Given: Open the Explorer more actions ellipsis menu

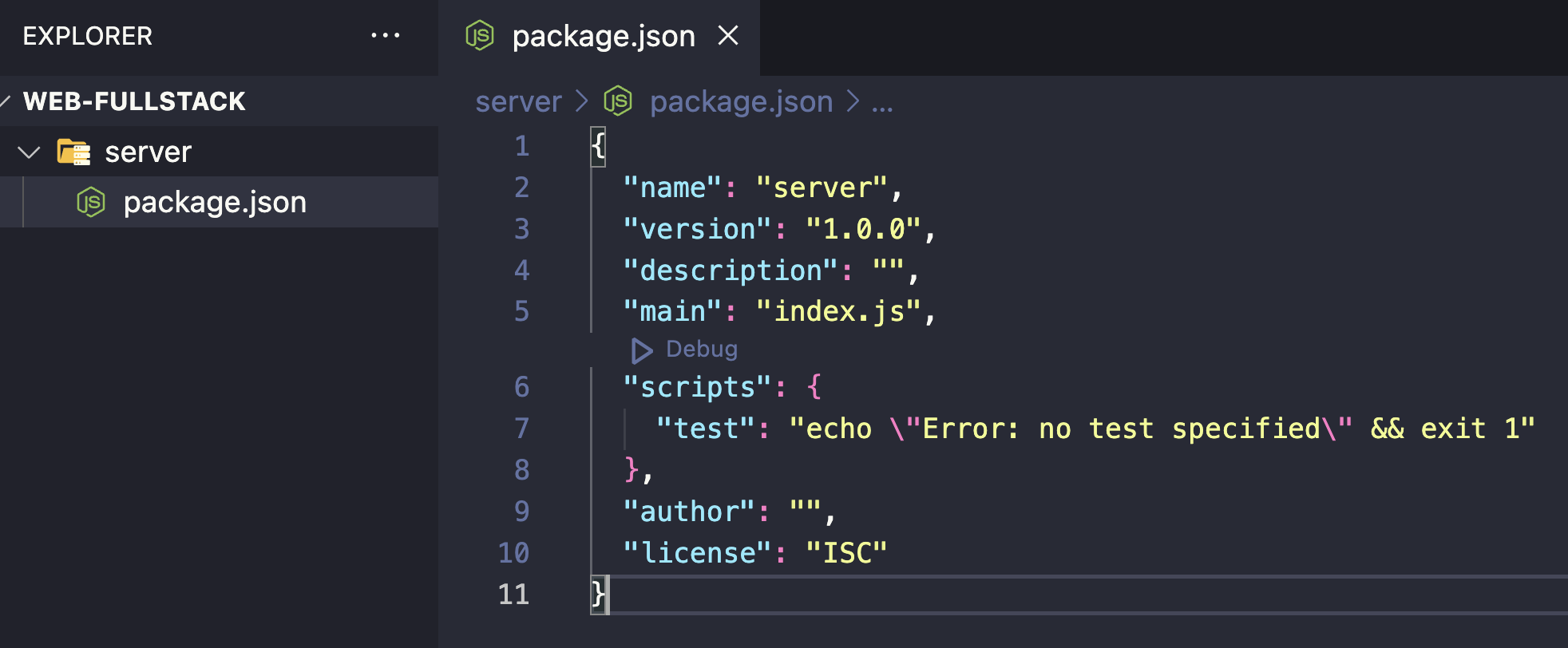Looking at the screenshot, I should 386,36.
